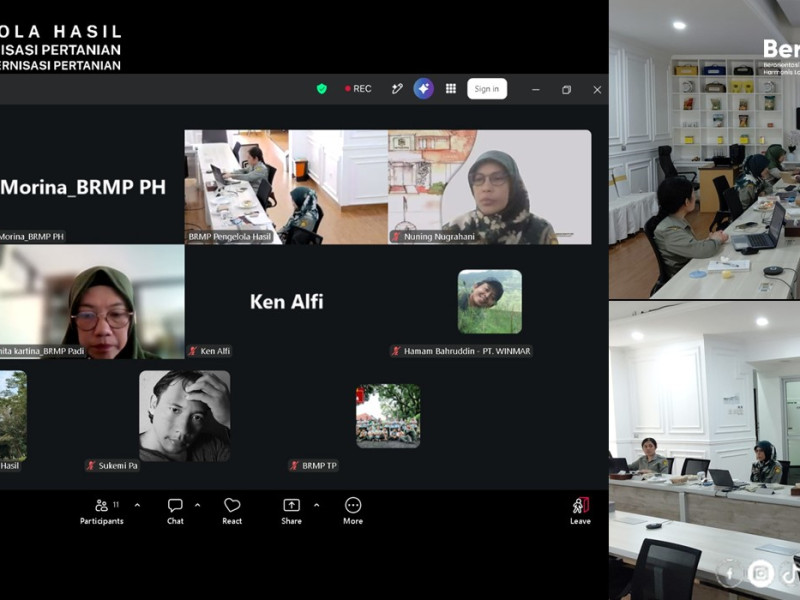Click the Instagram icon in corner
Screen dimensions: 800x600
tap(760, 573)
